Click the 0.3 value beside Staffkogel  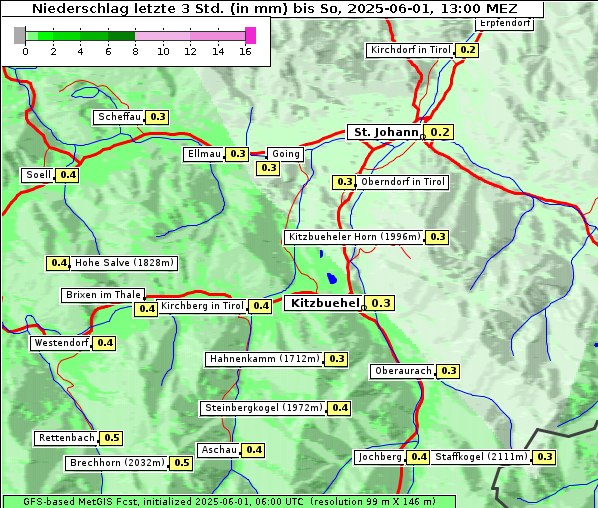[x=544, y=457]
